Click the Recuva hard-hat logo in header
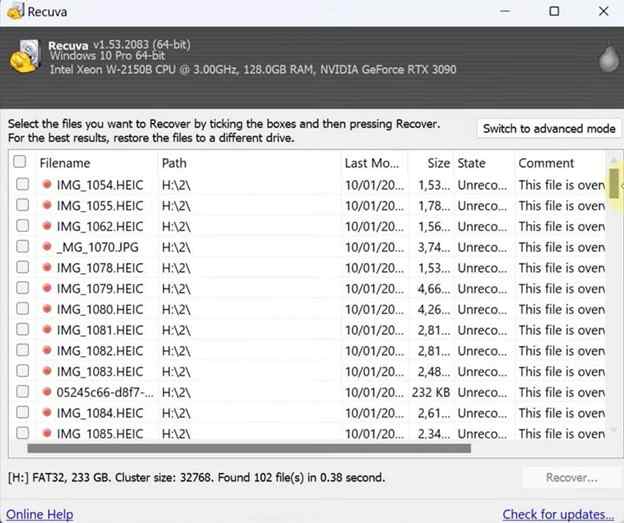This screenshot has height=523, width=624. pyautogui.click(x=25, y=57)
